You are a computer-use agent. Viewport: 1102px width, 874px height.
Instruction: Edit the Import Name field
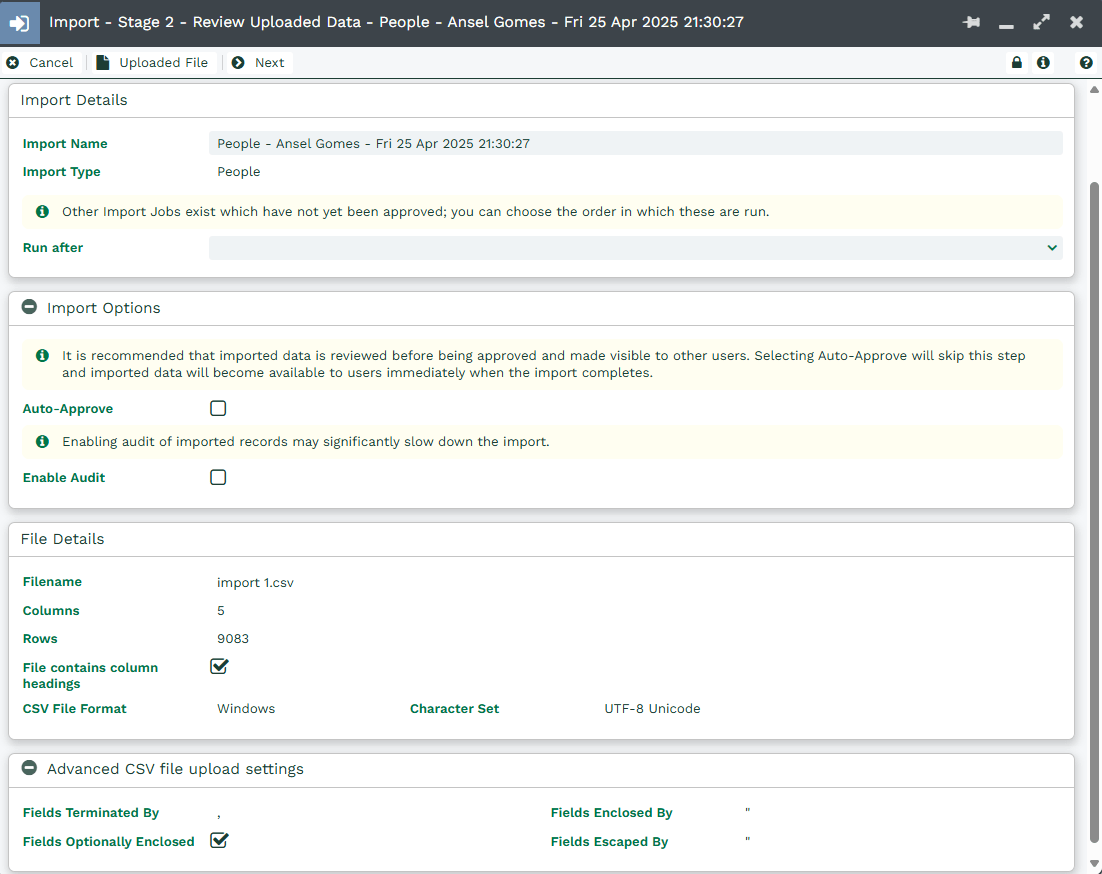635,143
